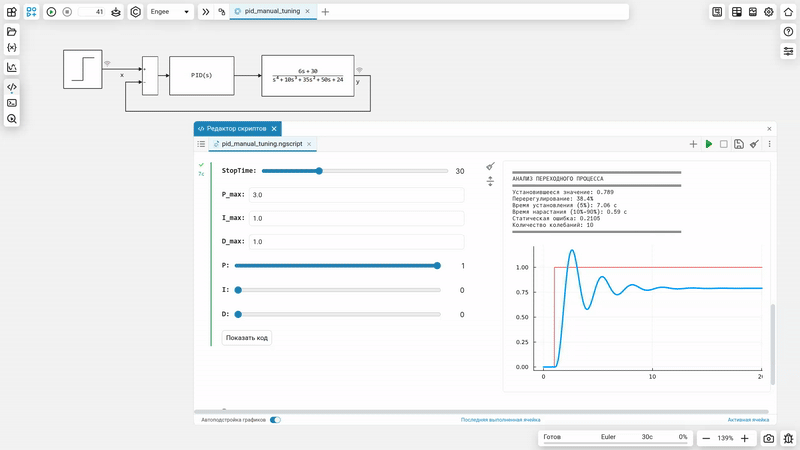Click the script editor code icon in sidebar
Image resolution: width=800 pixels, height=450 pixels.
pos(12,87)
